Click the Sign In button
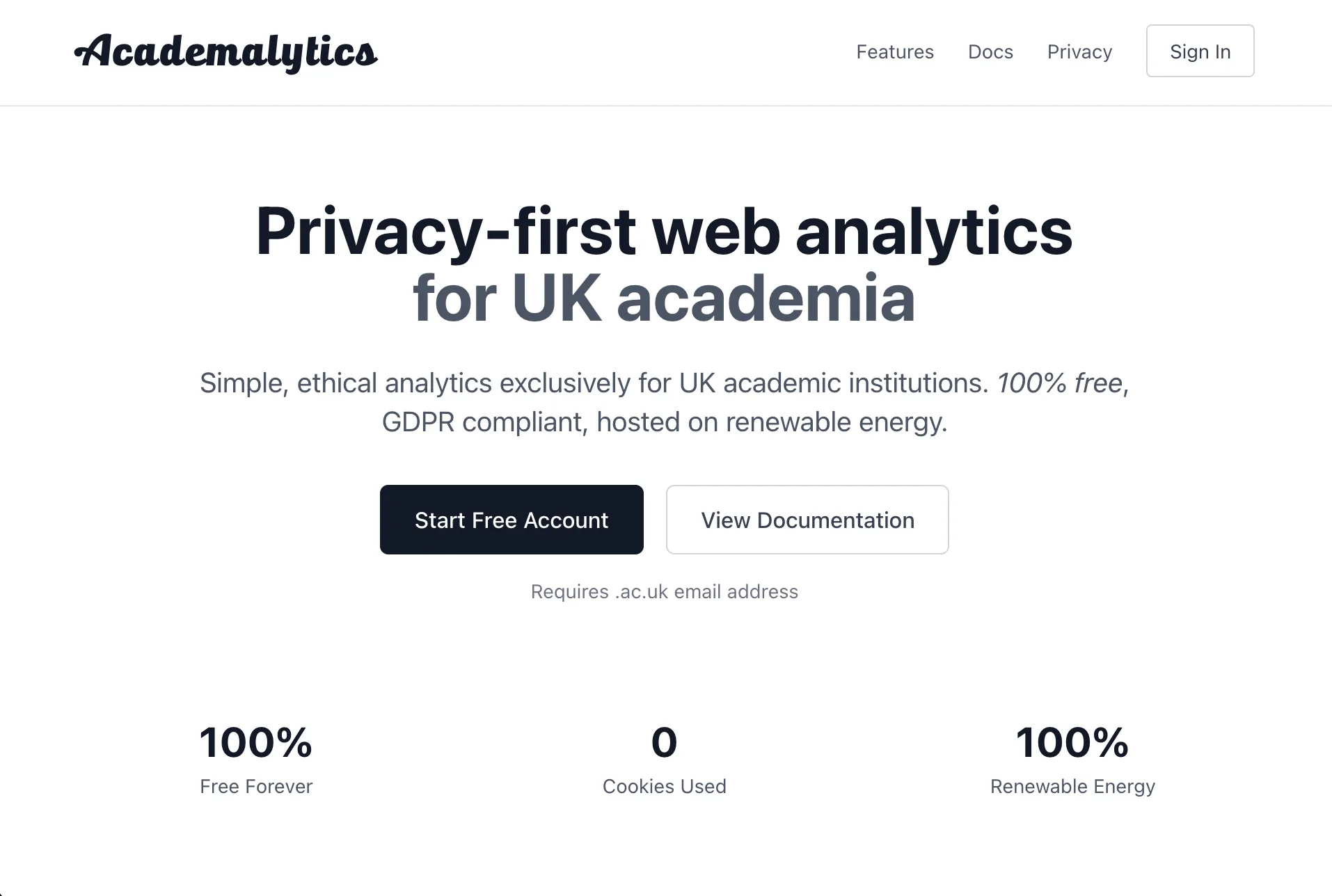Image resolution: width=1332 pixels, height=896 pixels. click(1200, 51)
